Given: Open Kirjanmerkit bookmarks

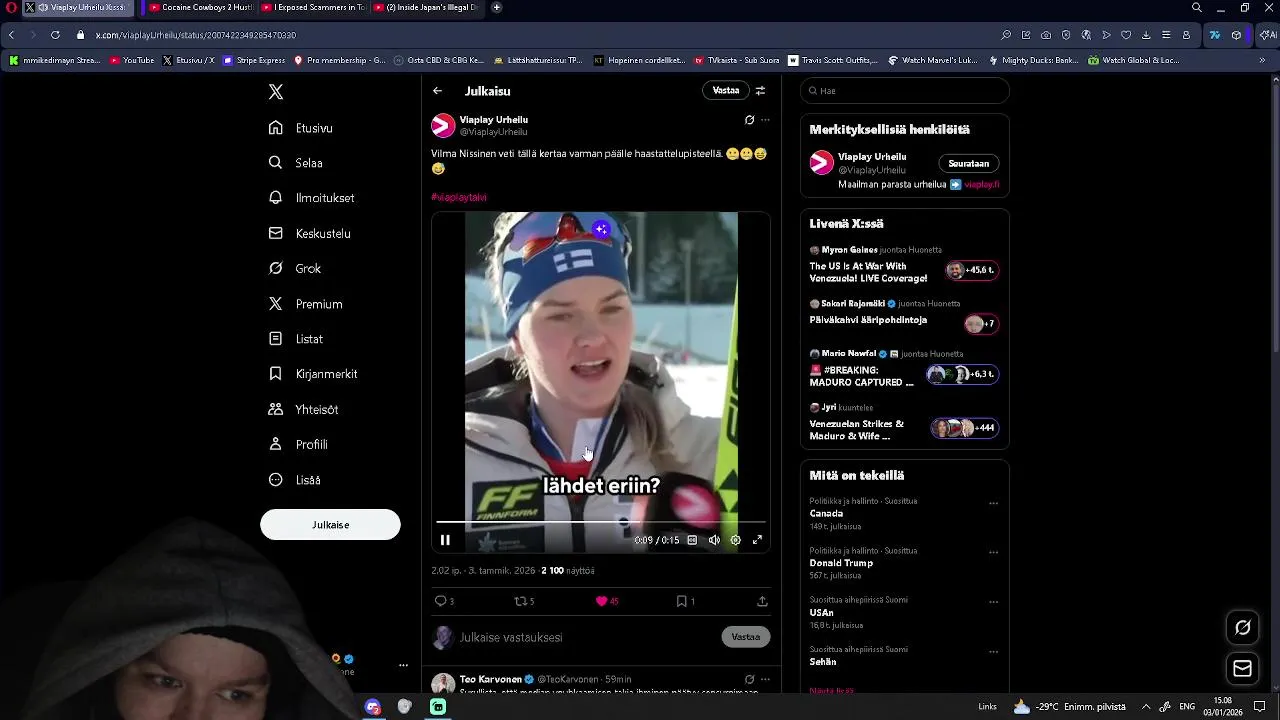Looking at the screenshot, I should [x=312, y=374].
